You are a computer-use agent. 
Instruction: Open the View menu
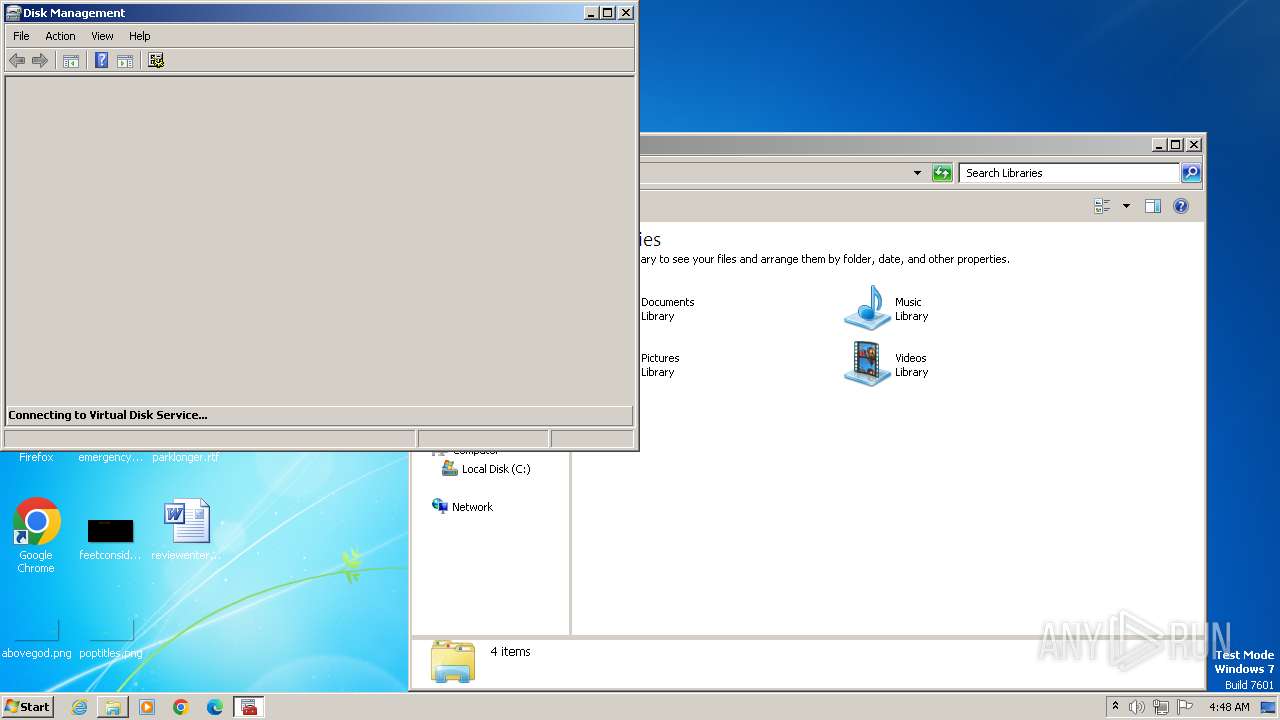[x=102, y=36]
